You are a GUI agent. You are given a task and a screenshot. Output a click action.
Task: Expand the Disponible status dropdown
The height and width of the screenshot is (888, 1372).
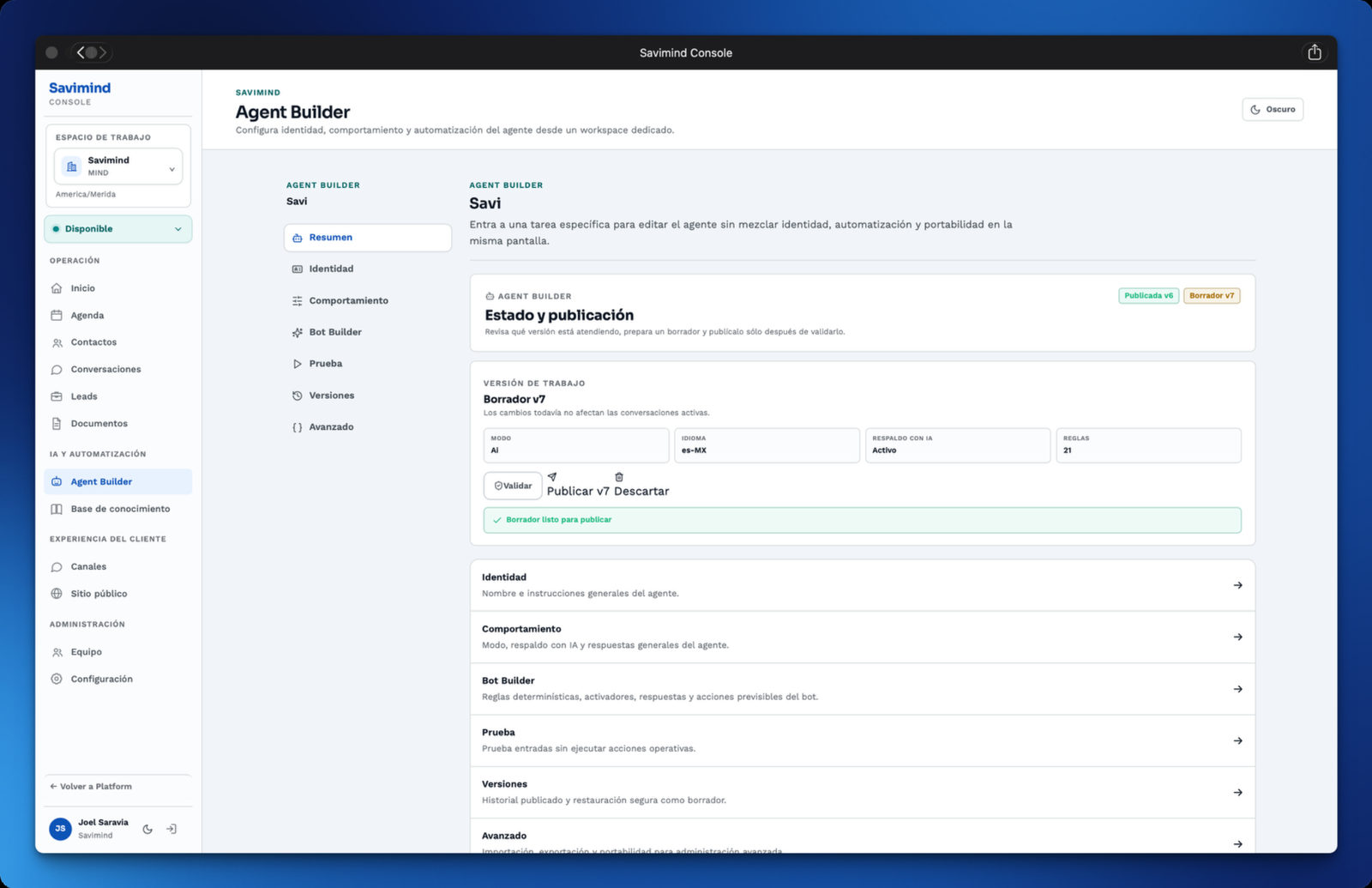click(x=118, y=229)
